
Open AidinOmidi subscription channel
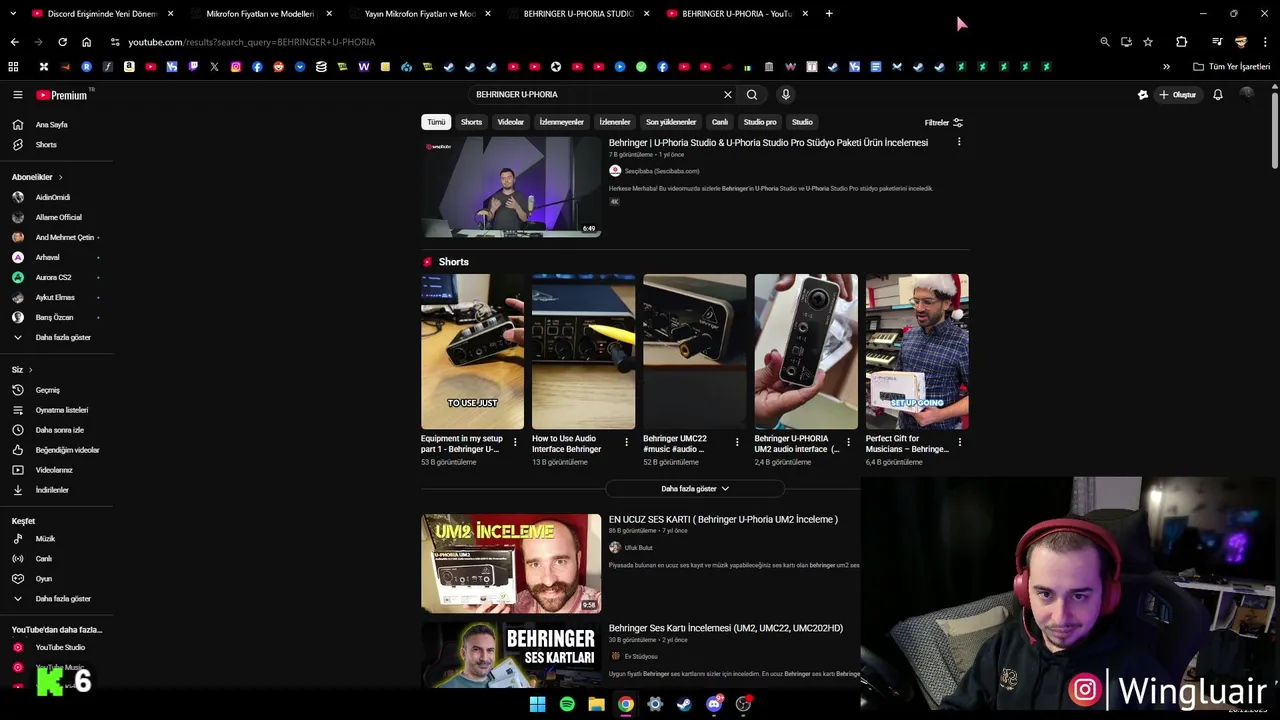[x=52, y=198]
